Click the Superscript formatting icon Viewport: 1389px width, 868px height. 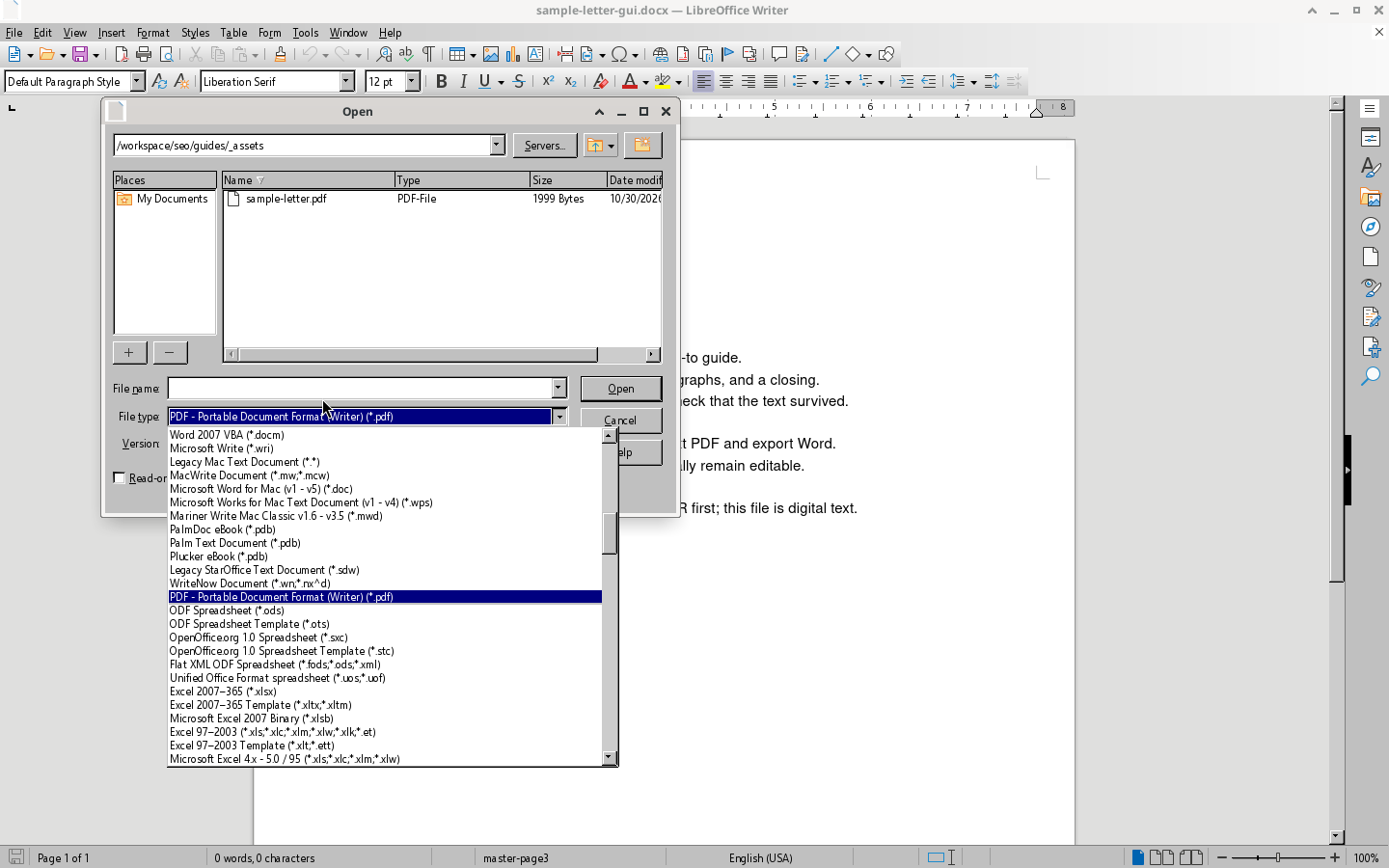pyautogui.click(x=548, y=82)
